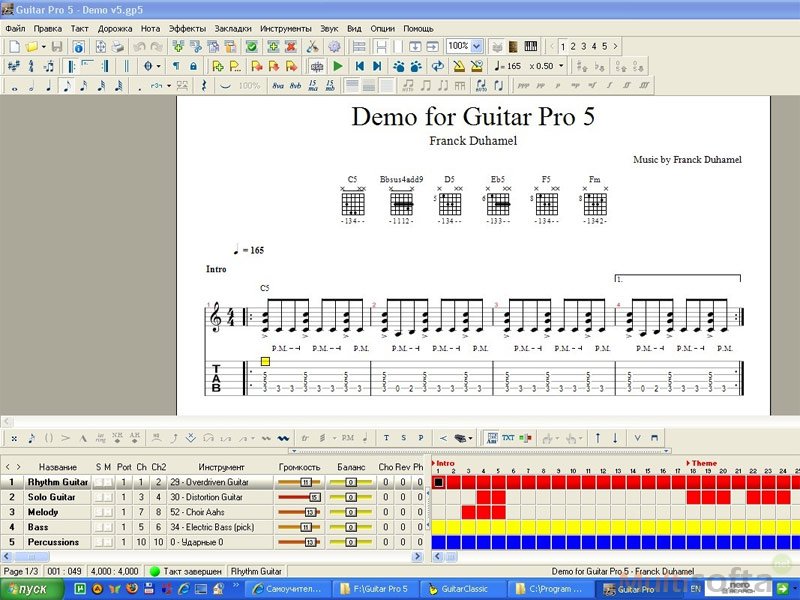Click the green checkmark bar-check icon

pyautogui.click(x=252, y=47)
